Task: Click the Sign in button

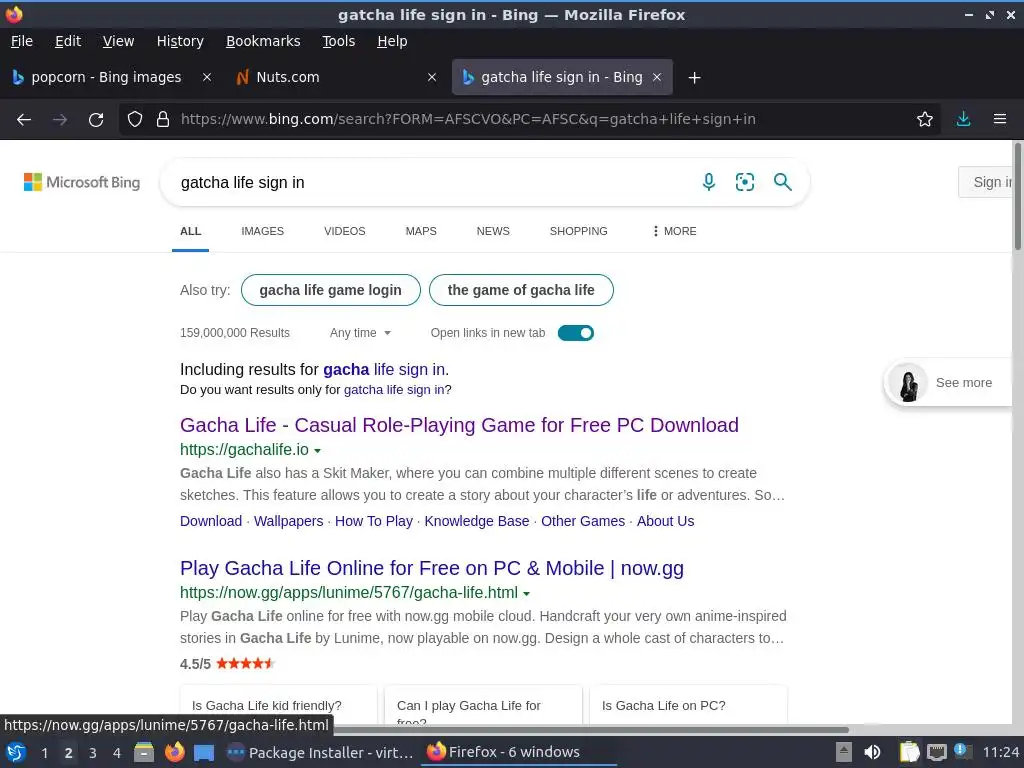Action: click(986, 182)
